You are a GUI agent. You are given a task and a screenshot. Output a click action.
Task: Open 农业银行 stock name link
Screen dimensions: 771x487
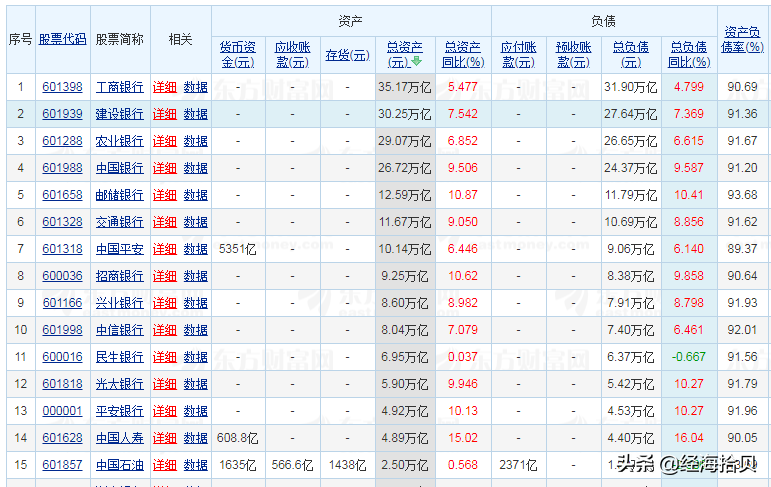[x=119, y=141]
